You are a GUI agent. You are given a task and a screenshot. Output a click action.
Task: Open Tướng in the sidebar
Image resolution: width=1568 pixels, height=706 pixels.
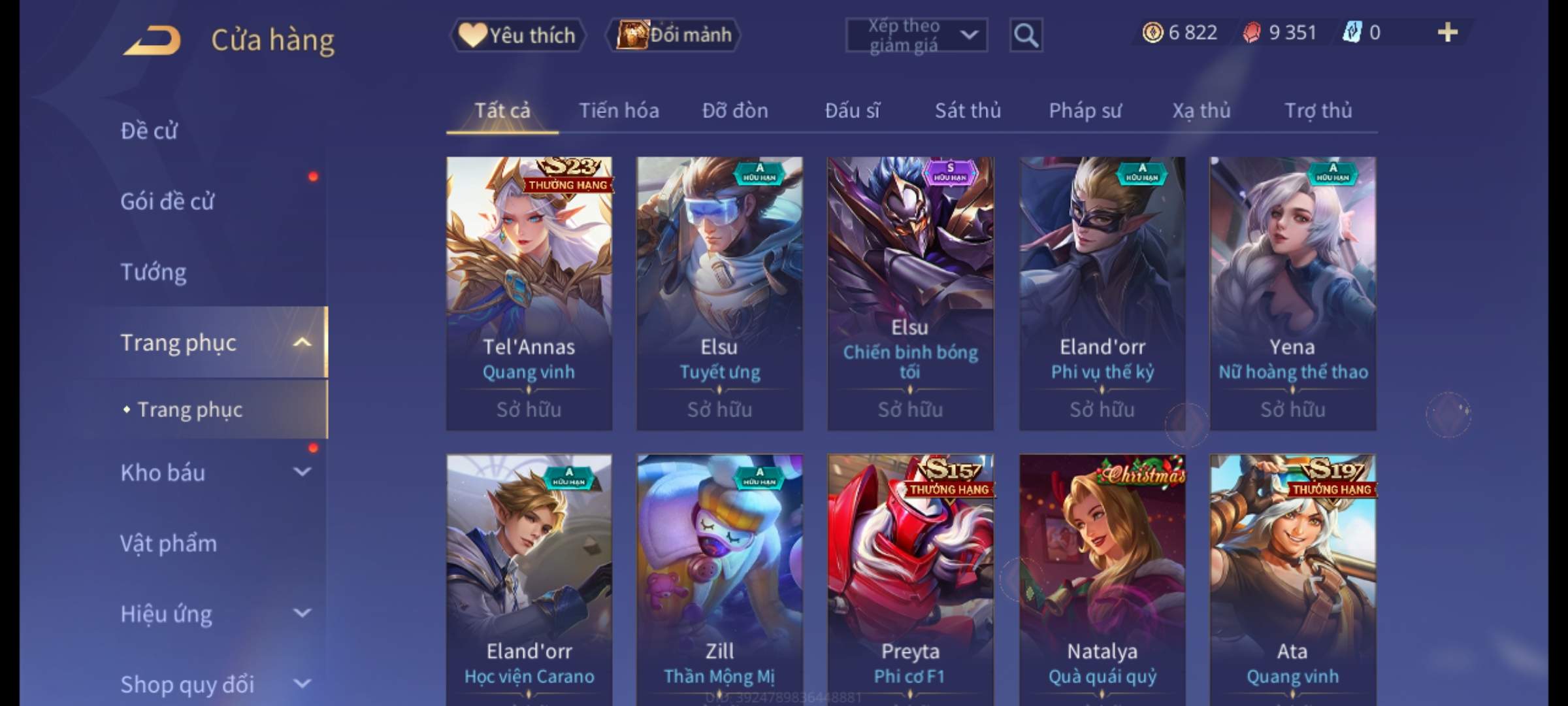[154, 272]
